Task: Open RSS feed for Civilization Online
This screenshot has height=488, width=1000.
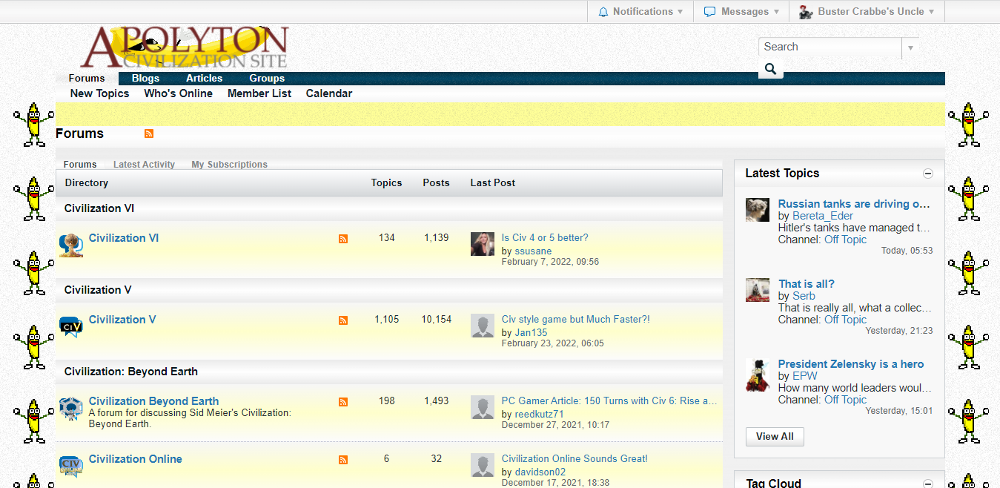Action: (343, 459)
